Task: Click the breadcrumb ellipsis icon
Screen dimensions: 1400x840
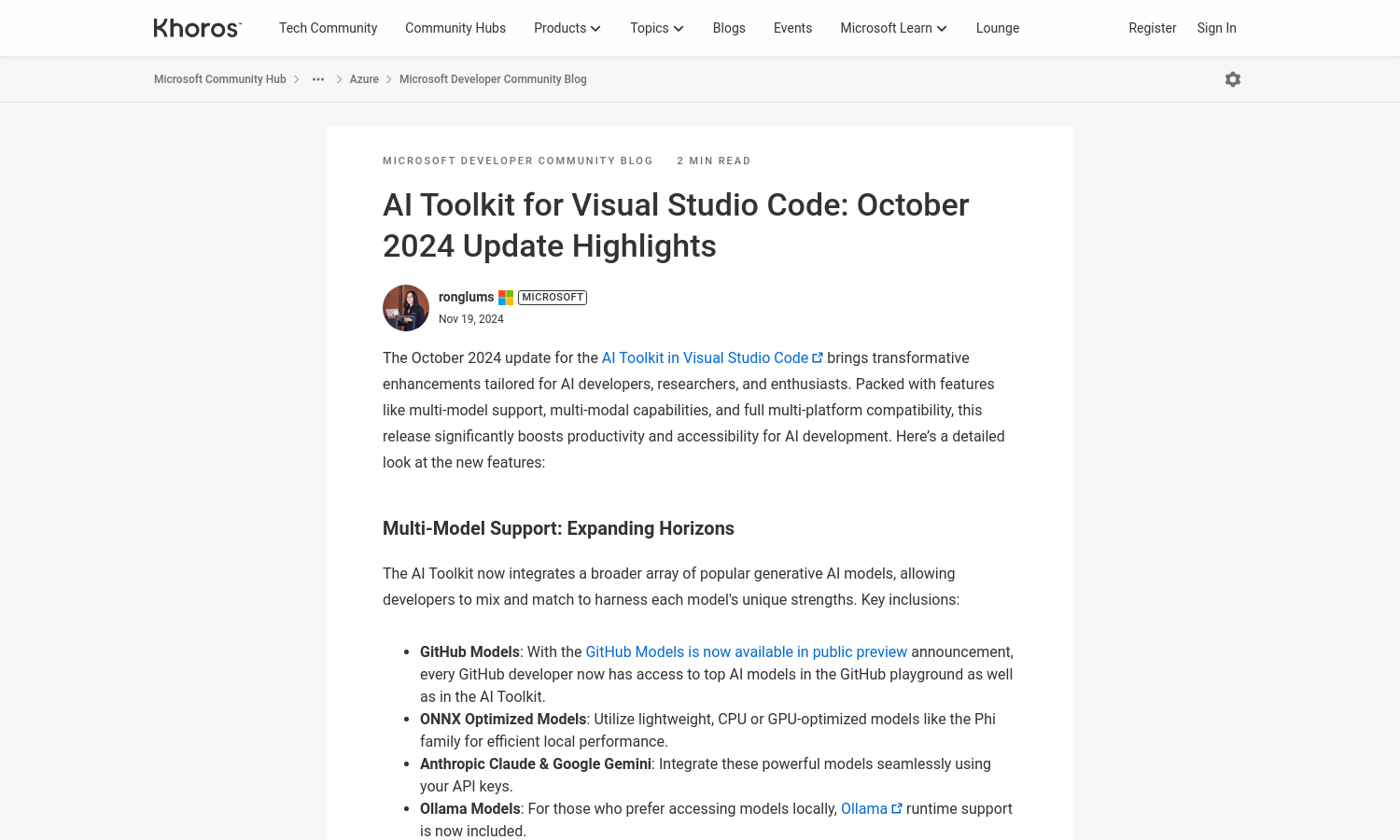Action: (x=318, y=79)
